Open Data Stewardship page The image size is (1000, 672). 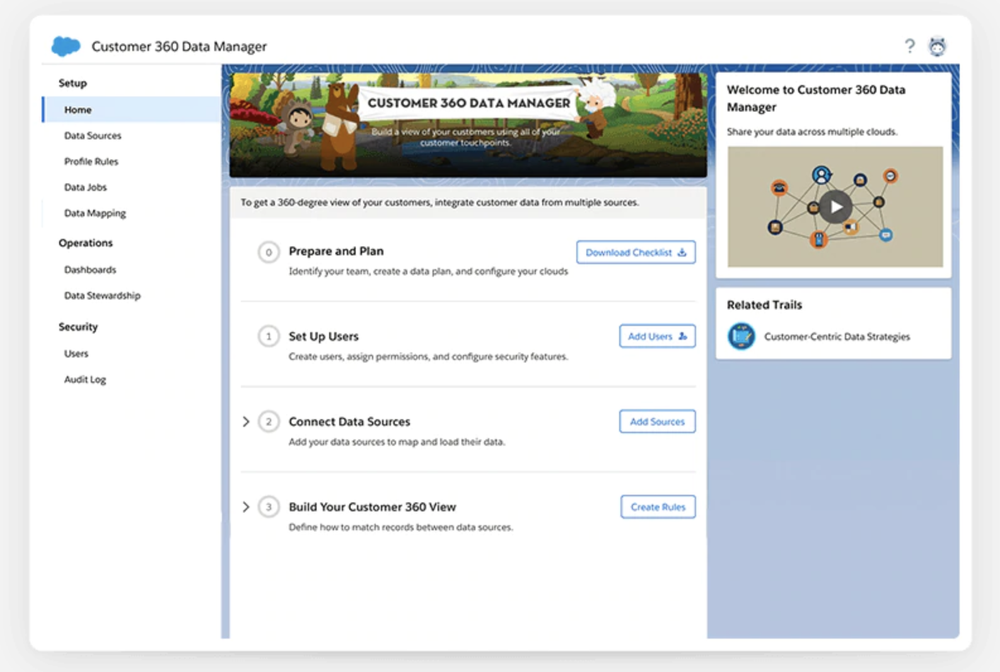102,295
